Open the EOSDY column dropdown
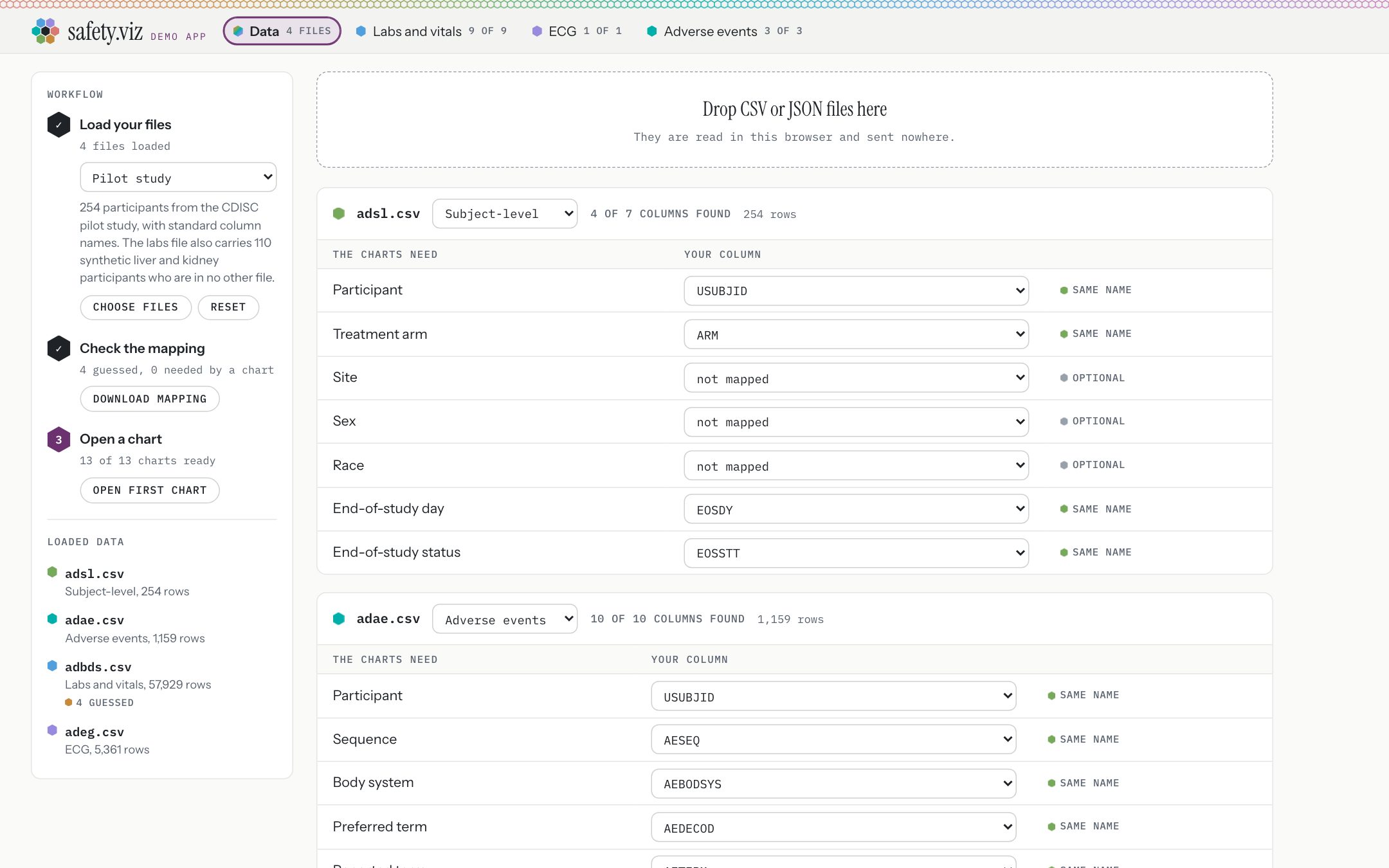Viewport: 1389px width, 868px height. (856, 509)
